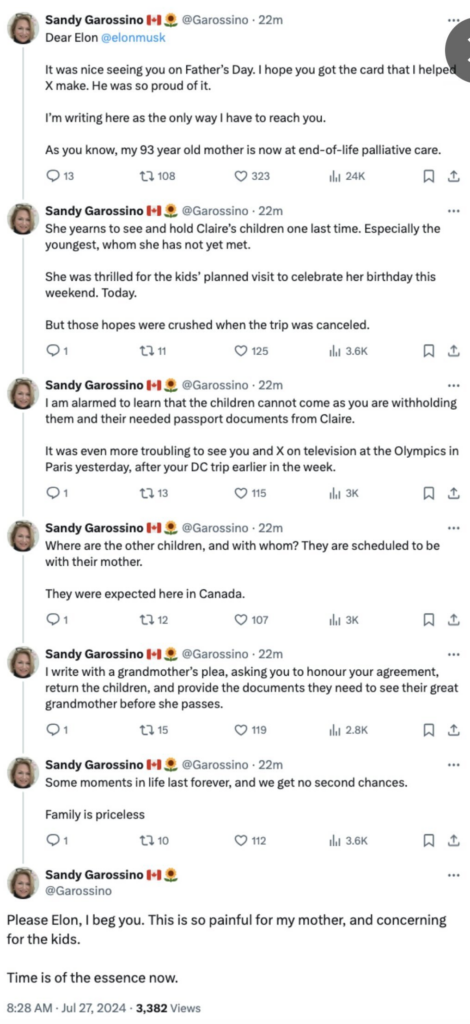This screenshot has width=470, height=1024.
Task: Retweet the Family is priceless post
Action: (x=155, y=840)
